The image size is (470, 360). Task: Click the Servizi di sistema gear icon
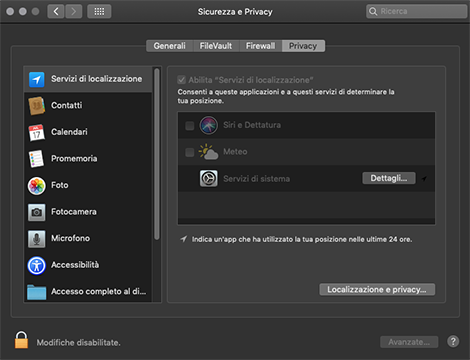click(x=209, y=178)
